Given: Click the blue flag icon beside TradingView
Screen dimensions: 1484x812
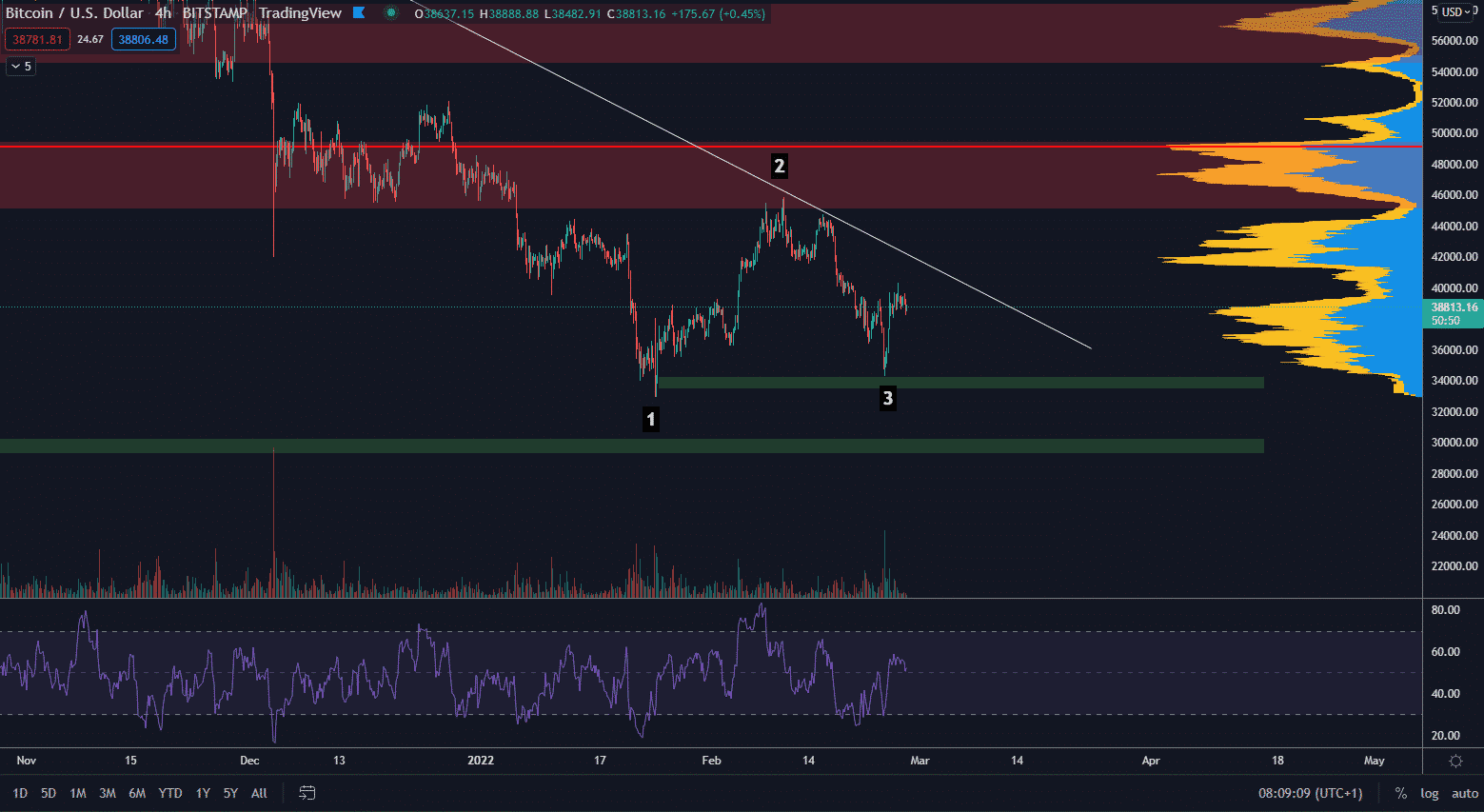Looking at the screenshot, I should 359,13.
